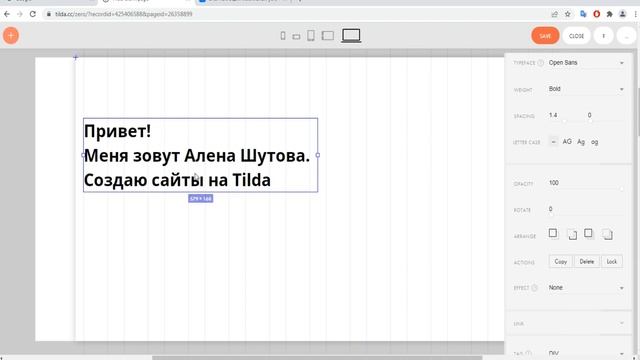This screenshot has width=640, height=360.
Task: Open the Weight dropdown showing Bold
Action: (x=586, y=89)
